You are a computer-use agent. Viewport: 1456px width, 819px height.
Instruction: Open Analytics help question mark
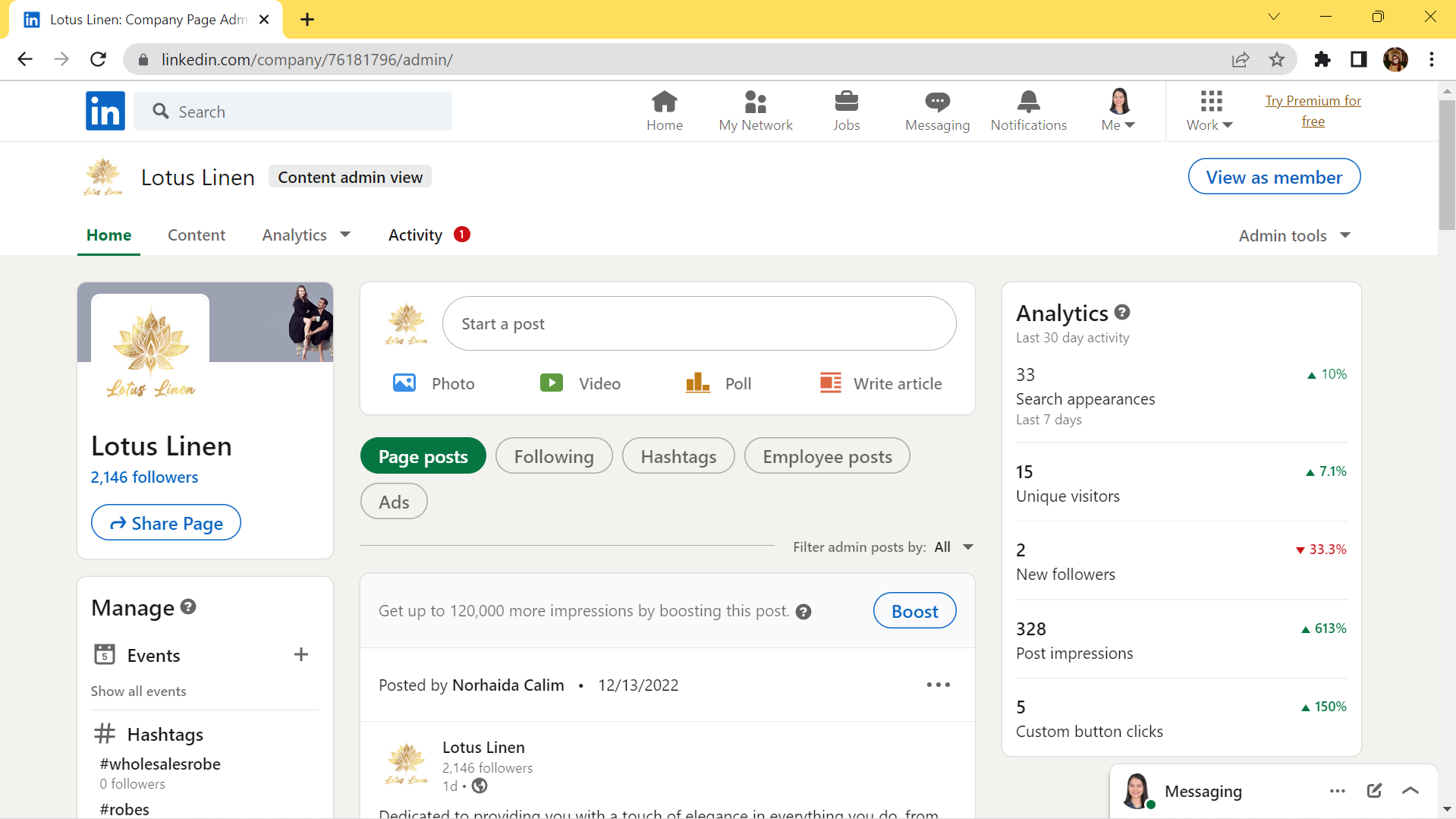click(1122, 312)
